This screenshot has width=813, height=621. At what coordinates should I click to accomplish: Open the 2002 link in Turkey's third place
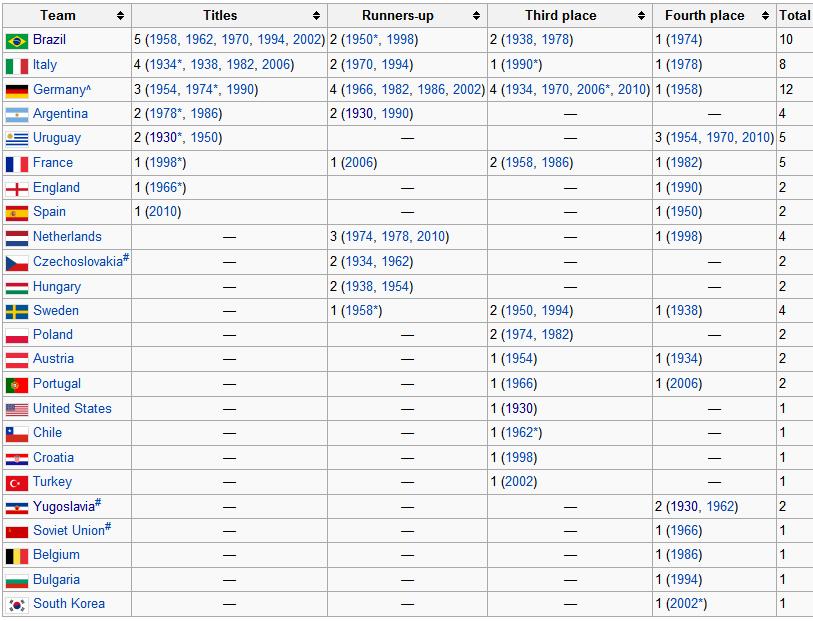[x=519, y=482]
